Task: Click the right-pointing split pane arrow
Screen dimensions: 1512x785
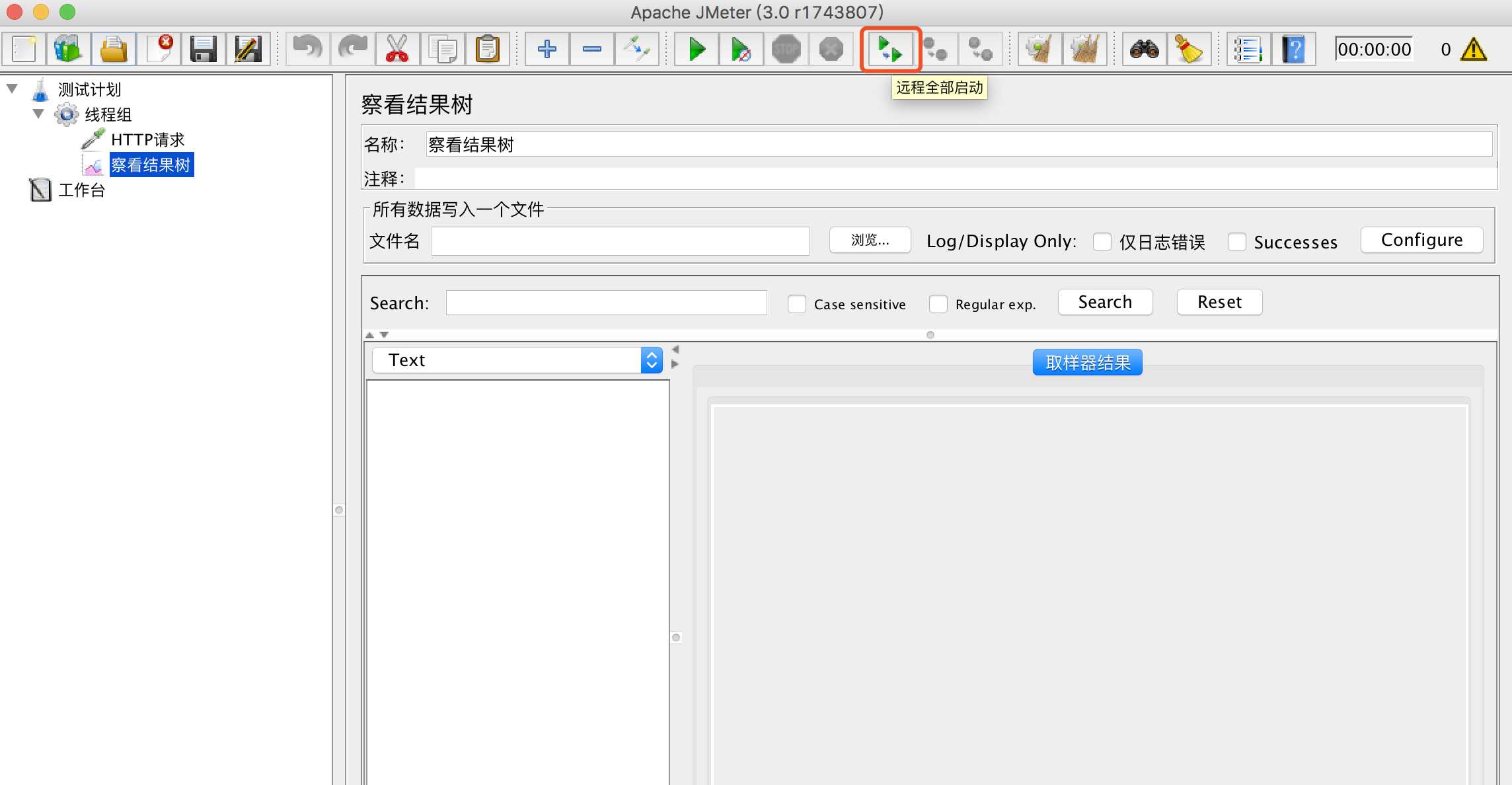Action: 675,364
